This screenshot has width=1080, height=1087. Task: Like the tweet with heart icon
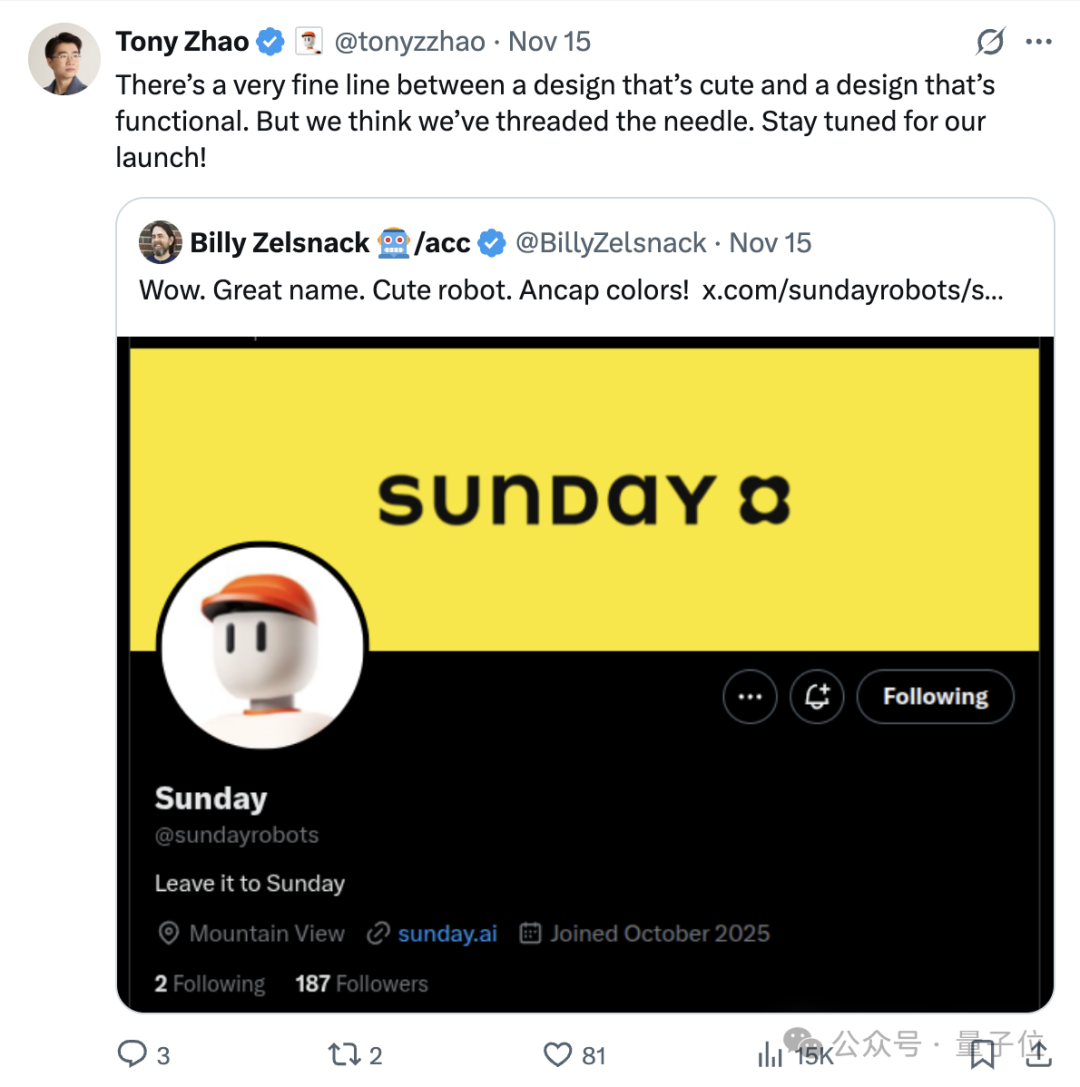[557, 1053]
